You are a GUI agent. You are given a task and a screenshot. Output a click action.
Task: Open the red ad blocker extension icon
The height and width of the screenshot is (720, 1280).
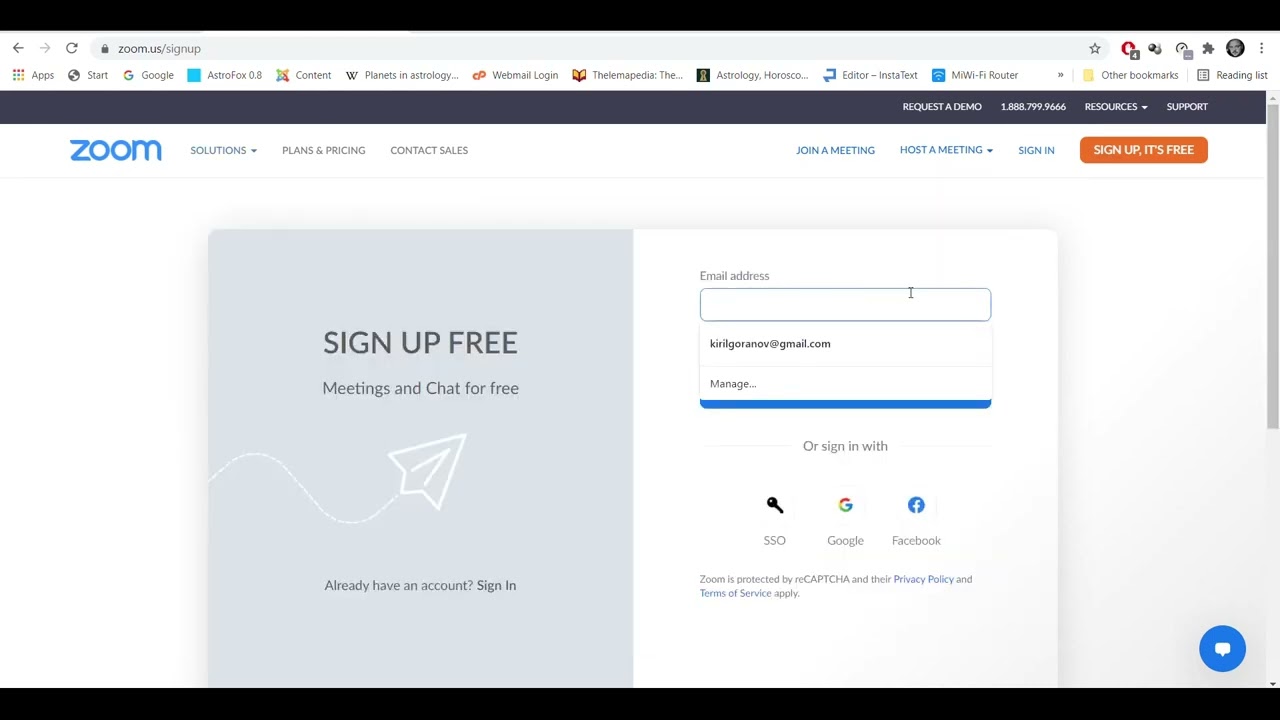[1129, 49]
